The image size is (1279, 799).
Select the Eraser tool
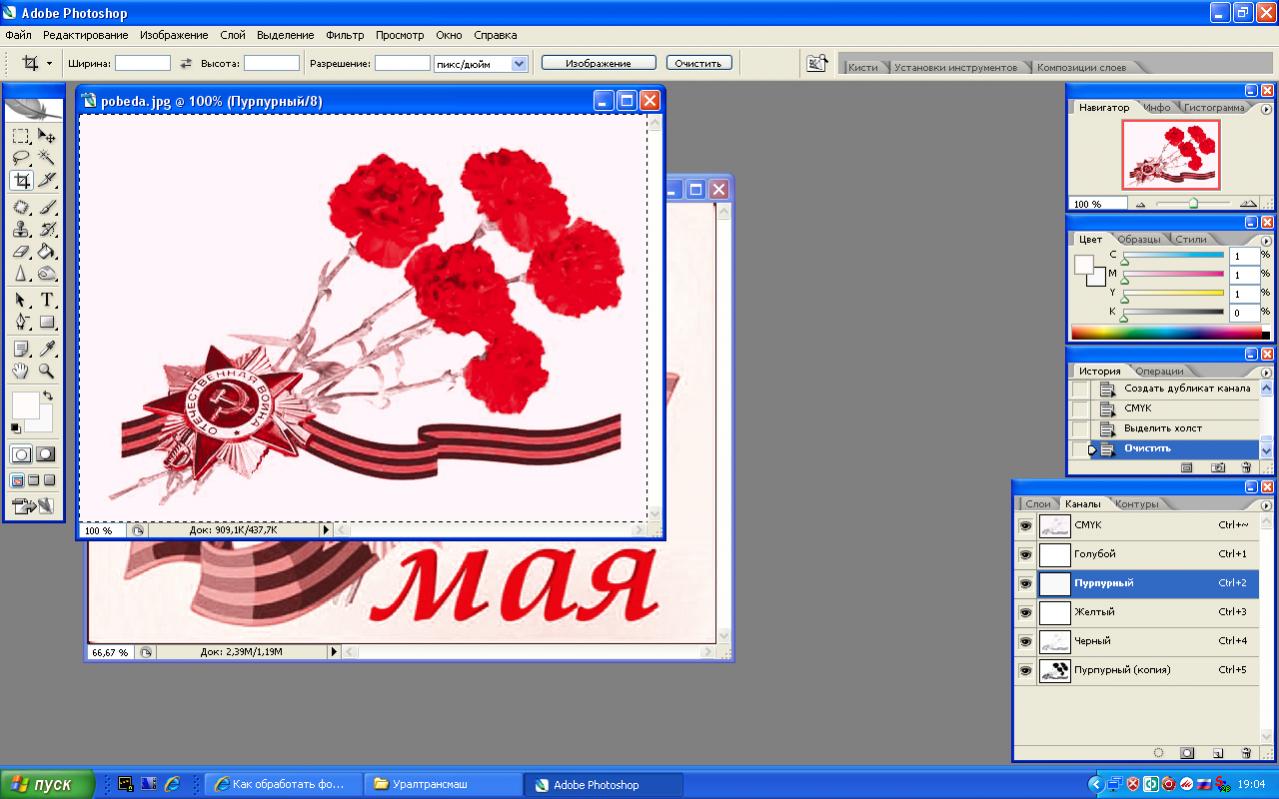tap(21, 252)
